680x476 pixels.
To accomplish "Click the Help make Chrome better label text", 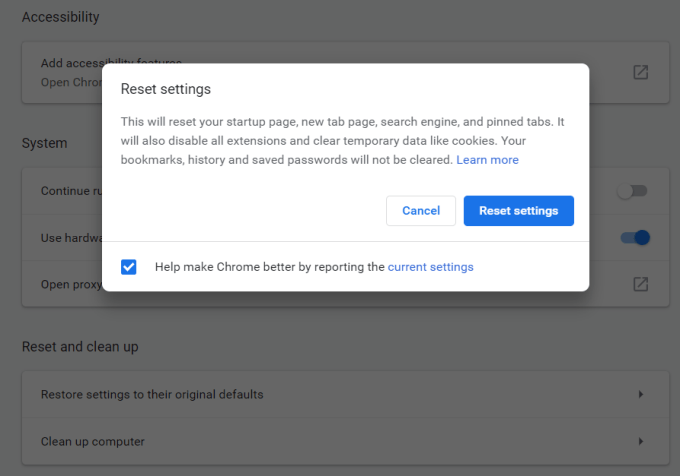I will (x=270, y=267).
